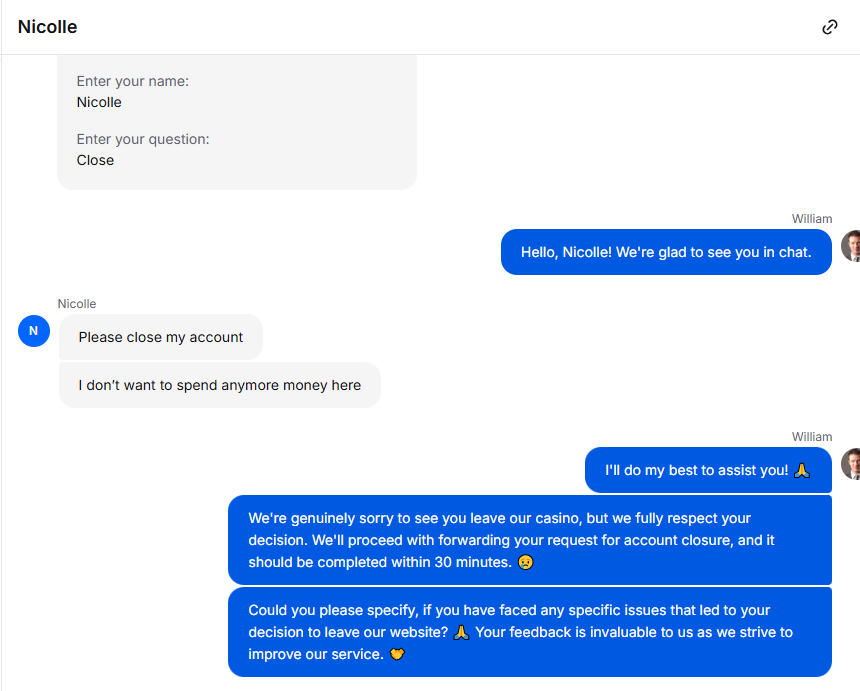860x691 pixels.
Task: Click the 'Hello, Nicolle!' greeting bubble
Action: click(x=666, y=252)
